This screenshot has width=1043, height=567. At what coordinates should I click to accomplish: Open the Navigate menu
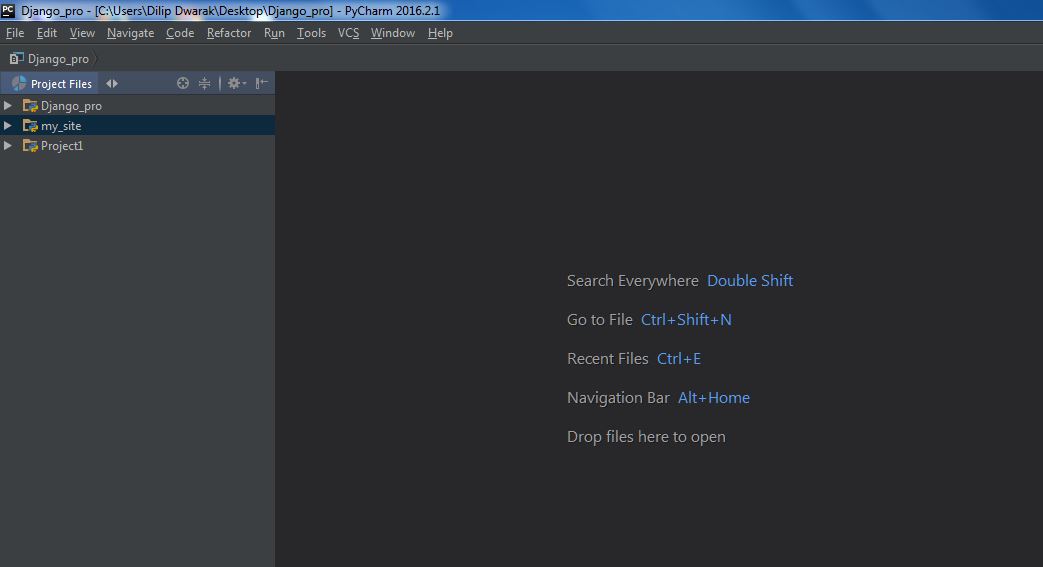(130, 33)
